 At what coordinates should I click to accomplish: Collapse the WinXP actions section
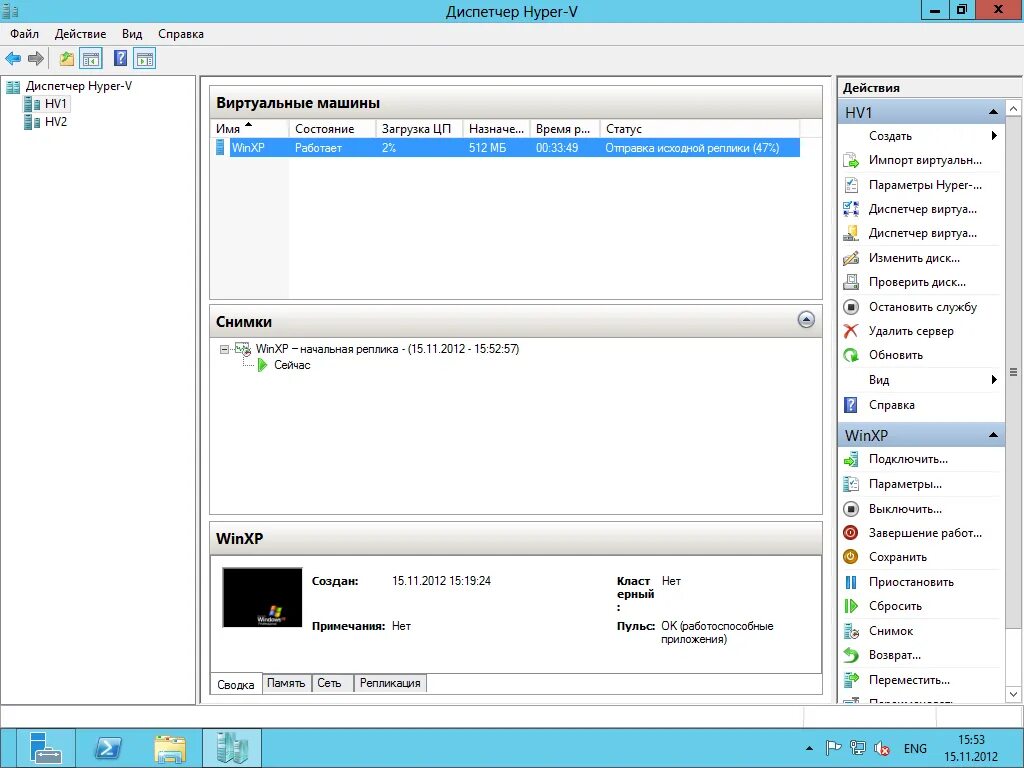[x=993, y=435]
